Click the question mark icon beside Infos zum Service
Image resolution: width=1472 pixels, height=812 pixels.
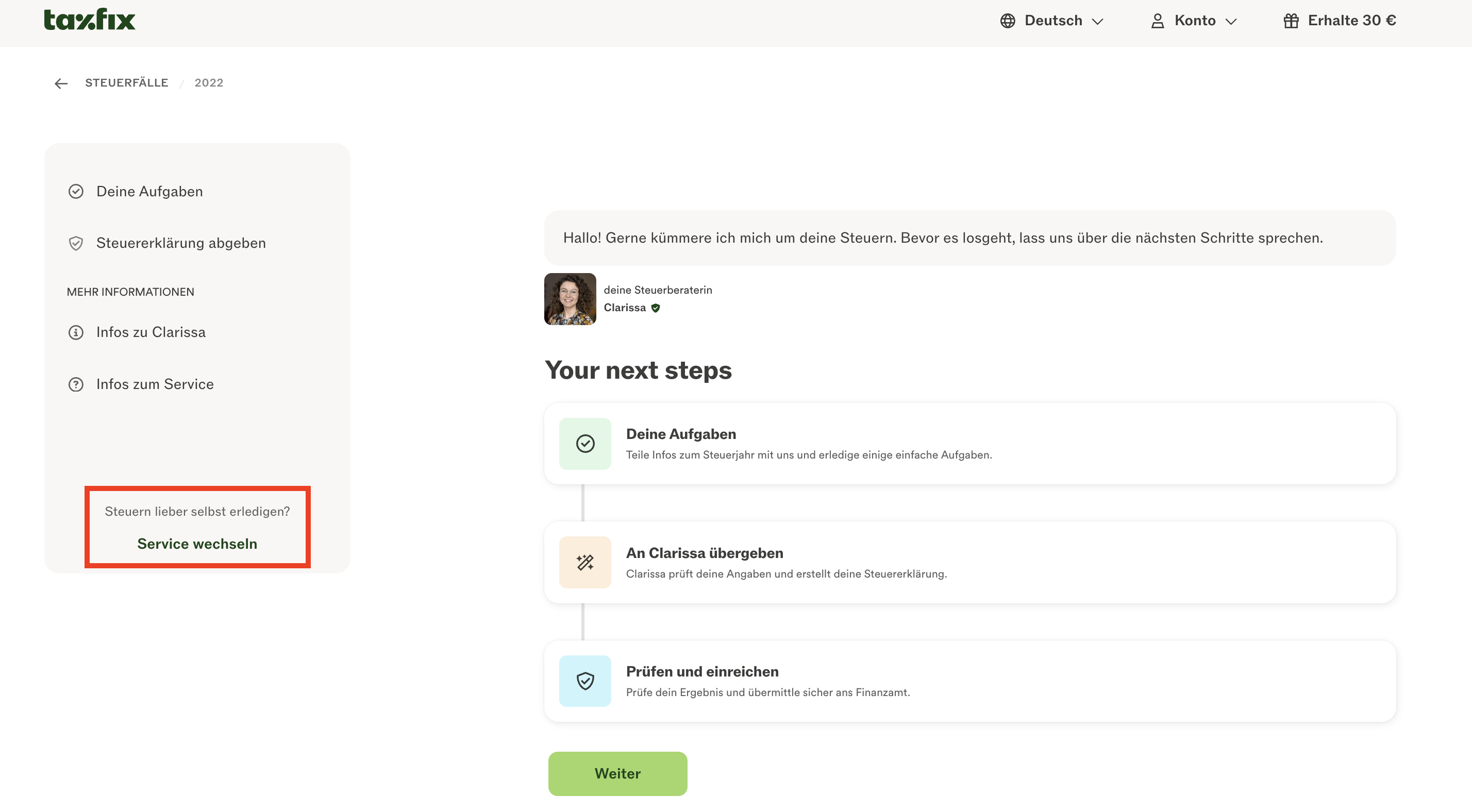point(75,384)
